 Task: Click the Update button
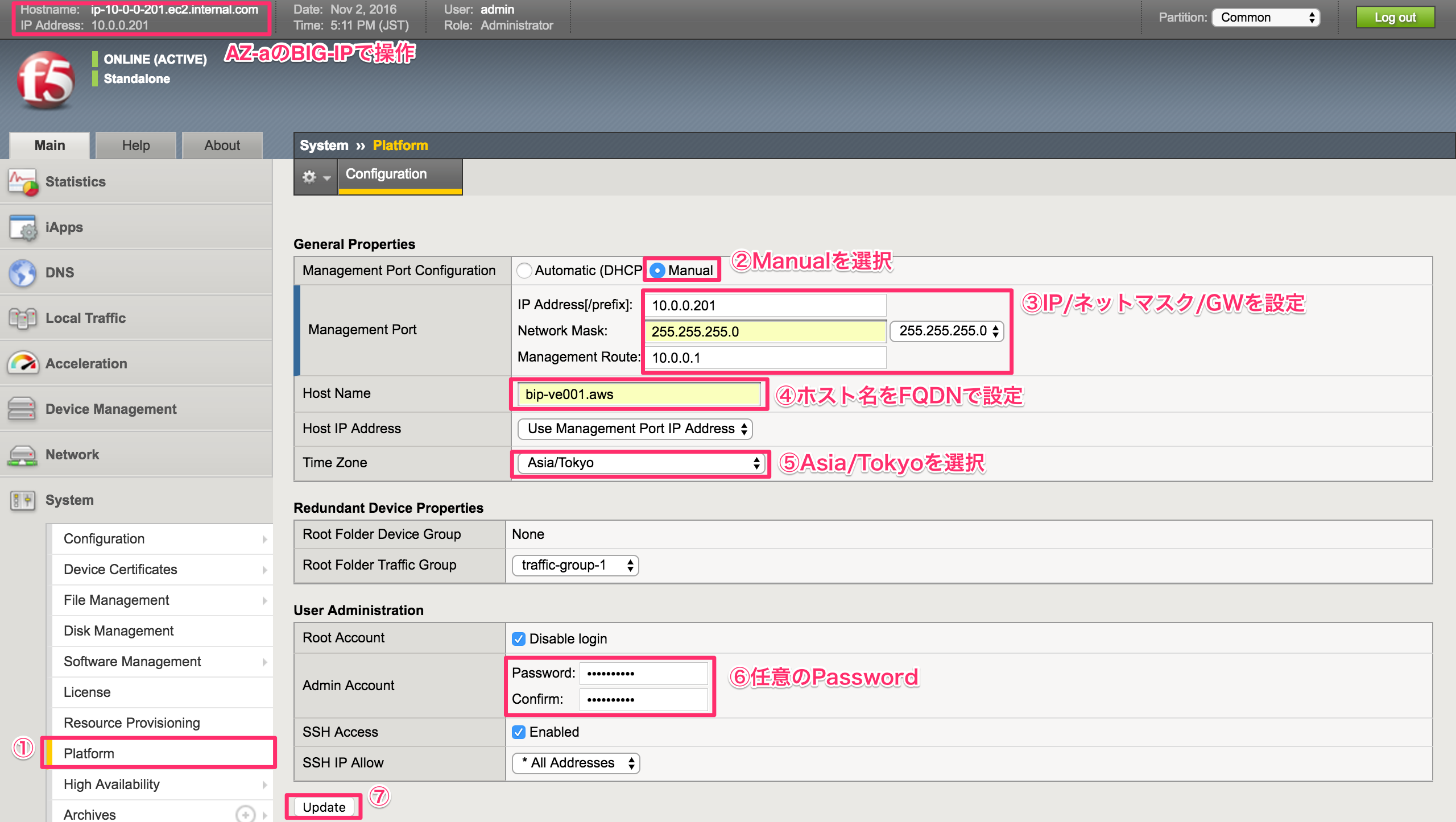tap(324, 807)
